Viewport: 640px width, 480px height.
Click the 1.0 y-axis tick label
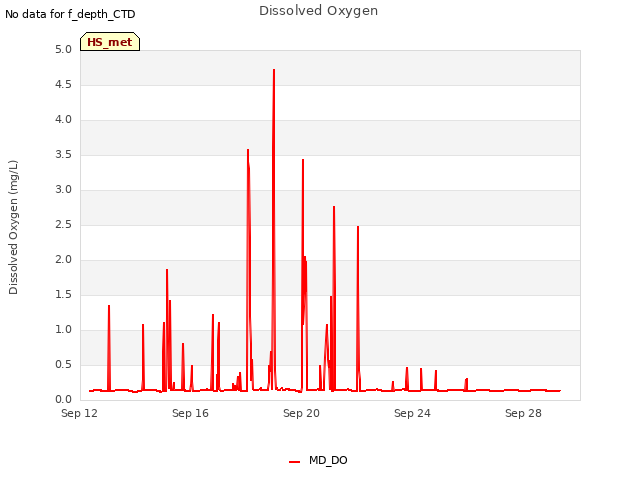pos(63,330)
